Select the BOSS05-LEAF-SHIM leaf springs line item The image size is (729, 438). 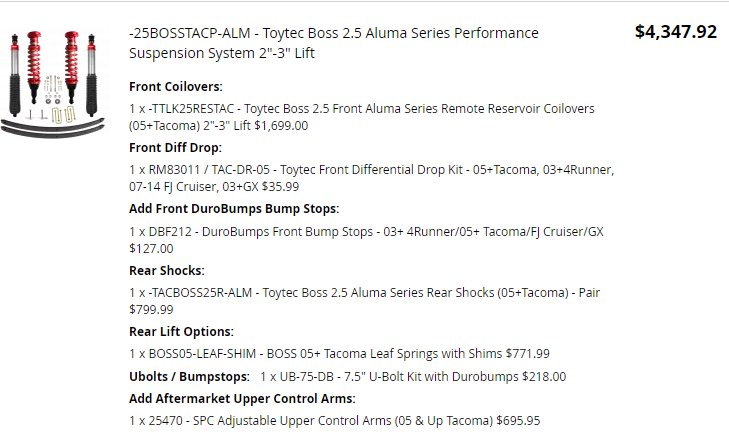[339, 353]
